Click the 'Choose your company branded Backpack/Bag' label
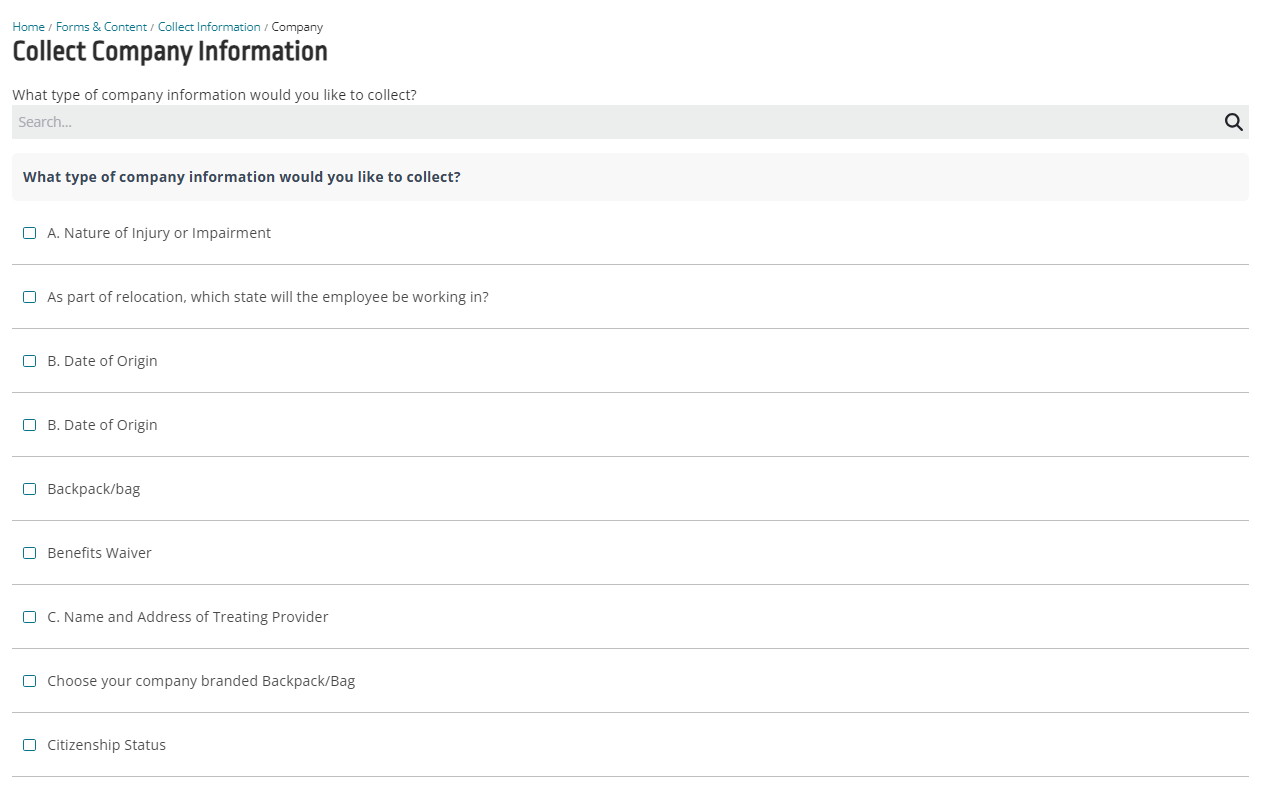This screenshot has width=1273, height=790. 201,681
